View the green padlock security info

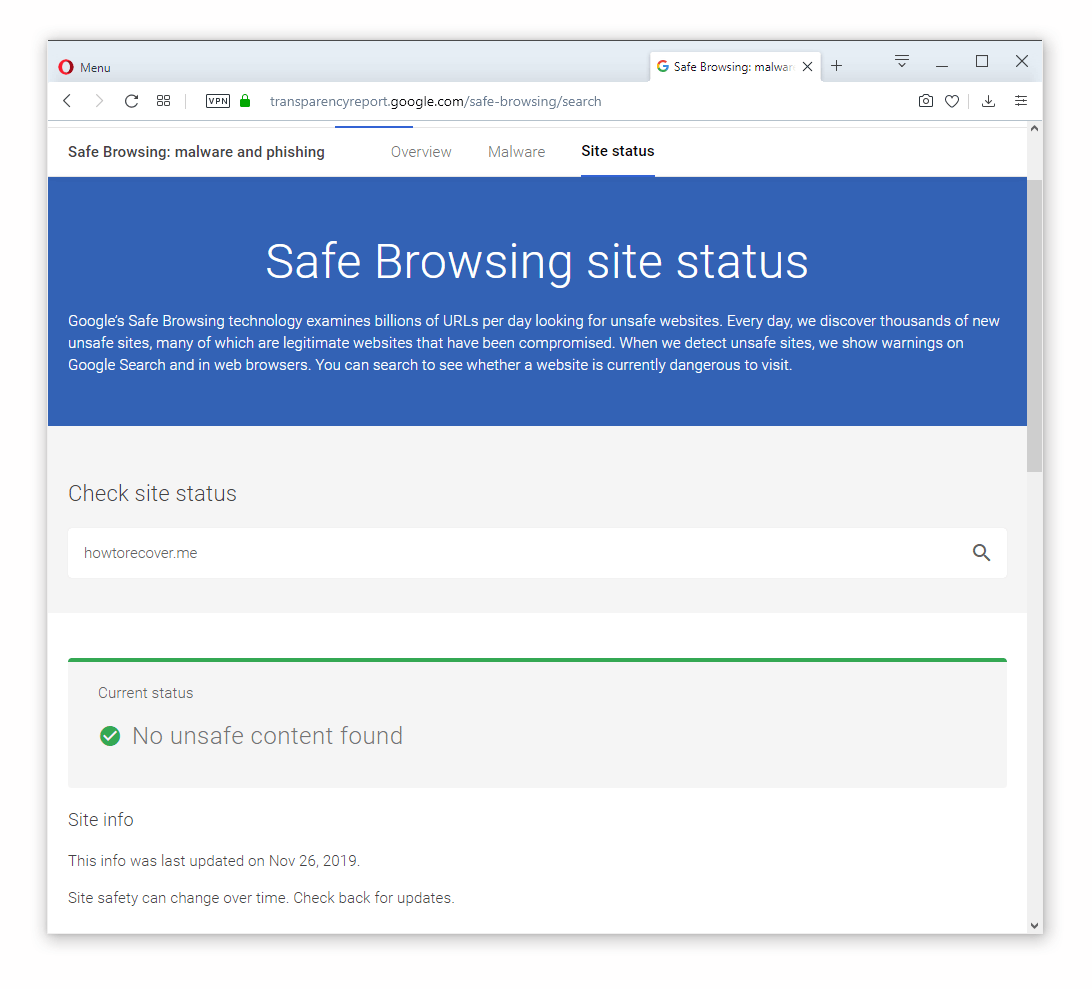click(x=245, y=101)
